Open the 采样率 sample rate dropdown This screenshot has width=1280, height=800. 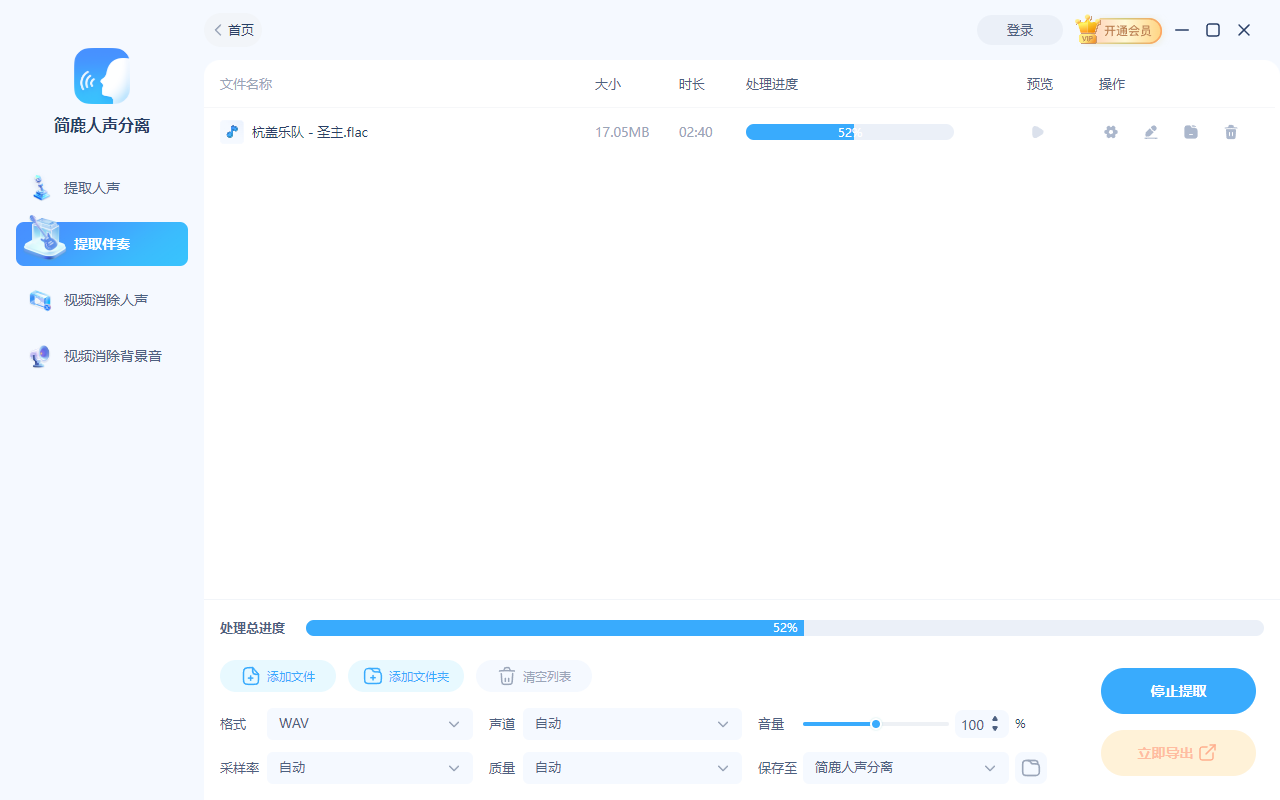pos(370,767)
